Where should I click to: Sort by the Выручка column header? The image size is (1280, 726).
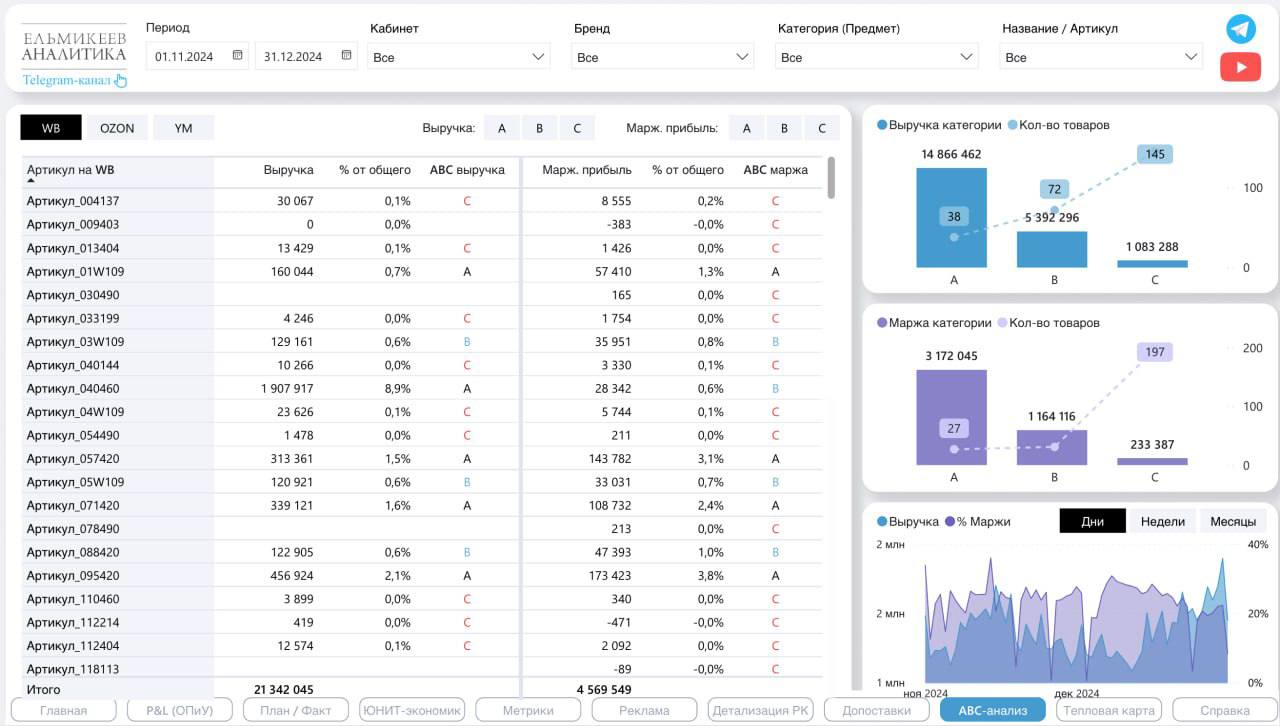(289, 170)
